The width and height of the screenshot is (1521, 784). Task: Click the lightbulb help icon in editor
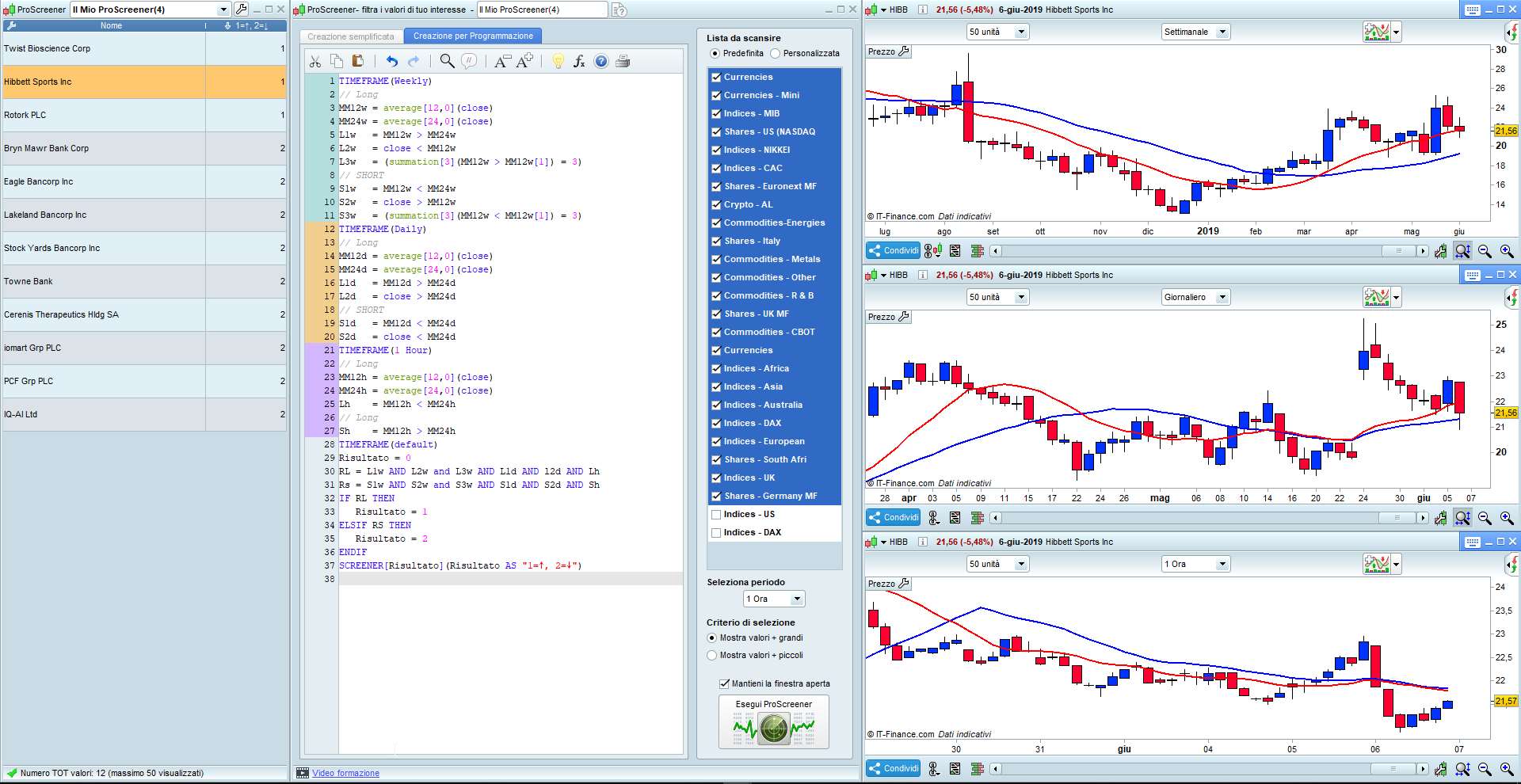[x=558, y=61]
